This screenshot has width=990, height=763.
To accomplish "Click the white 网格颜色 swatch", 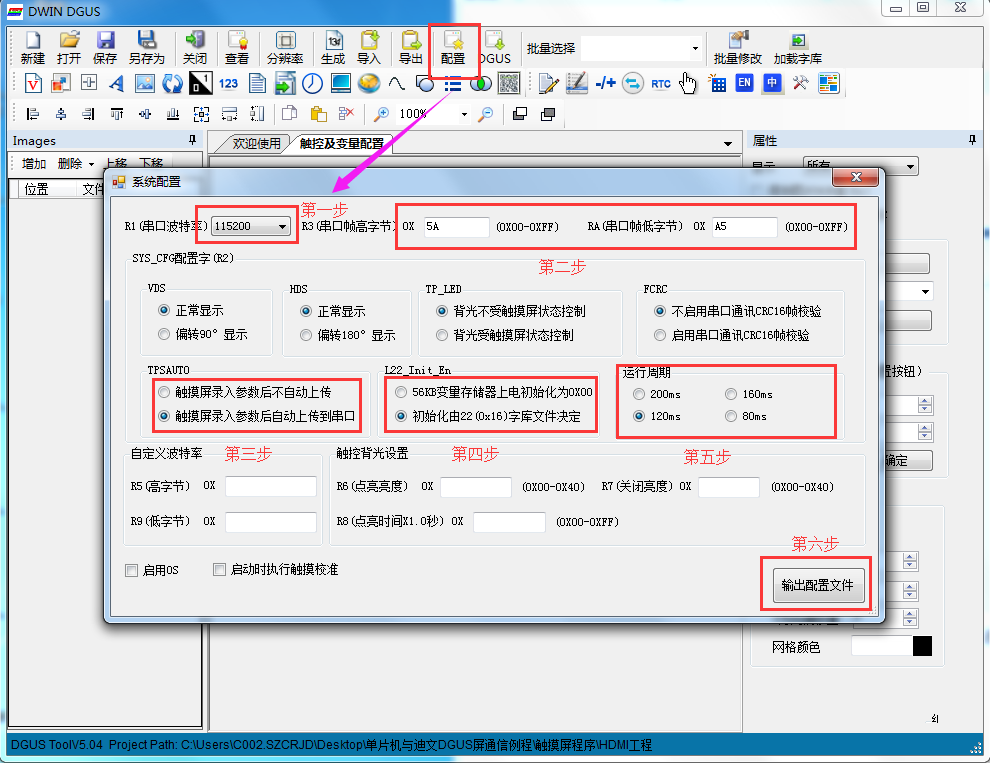I will [x=882, y=646].
